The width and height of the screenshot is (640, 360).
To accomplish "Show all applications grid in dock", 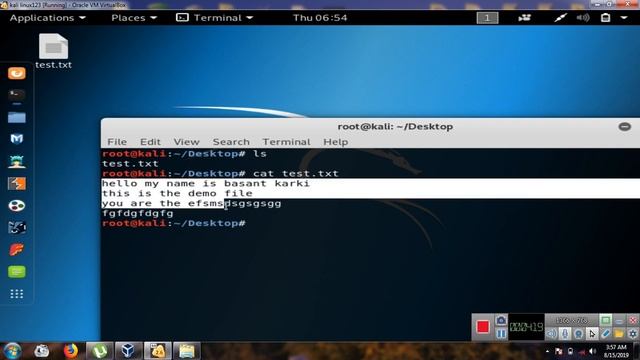I will tap(17, 294).
